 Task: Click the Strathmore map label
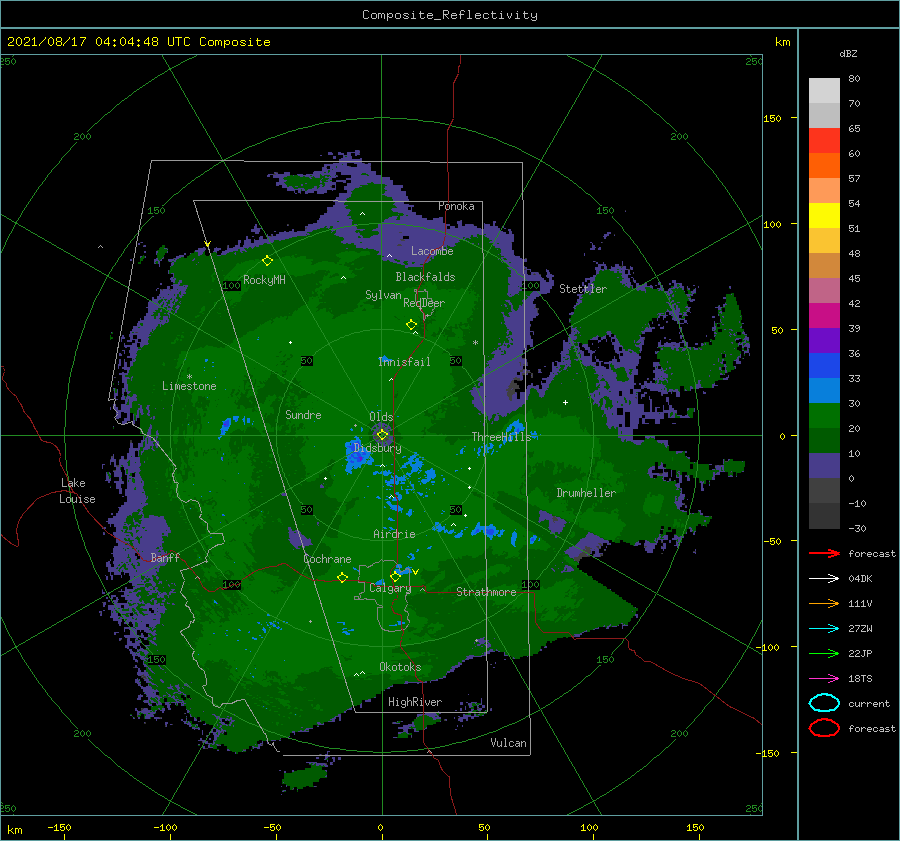pyautogui.click(x=486, y=592)
